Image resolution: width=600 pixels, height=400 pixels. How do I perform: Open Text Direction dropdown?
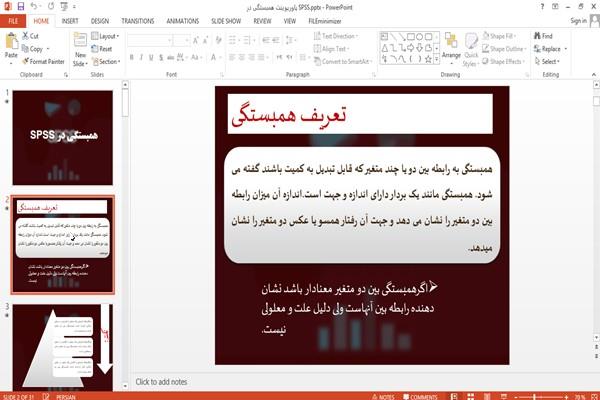pyautogui.click(x=336, y=36)
